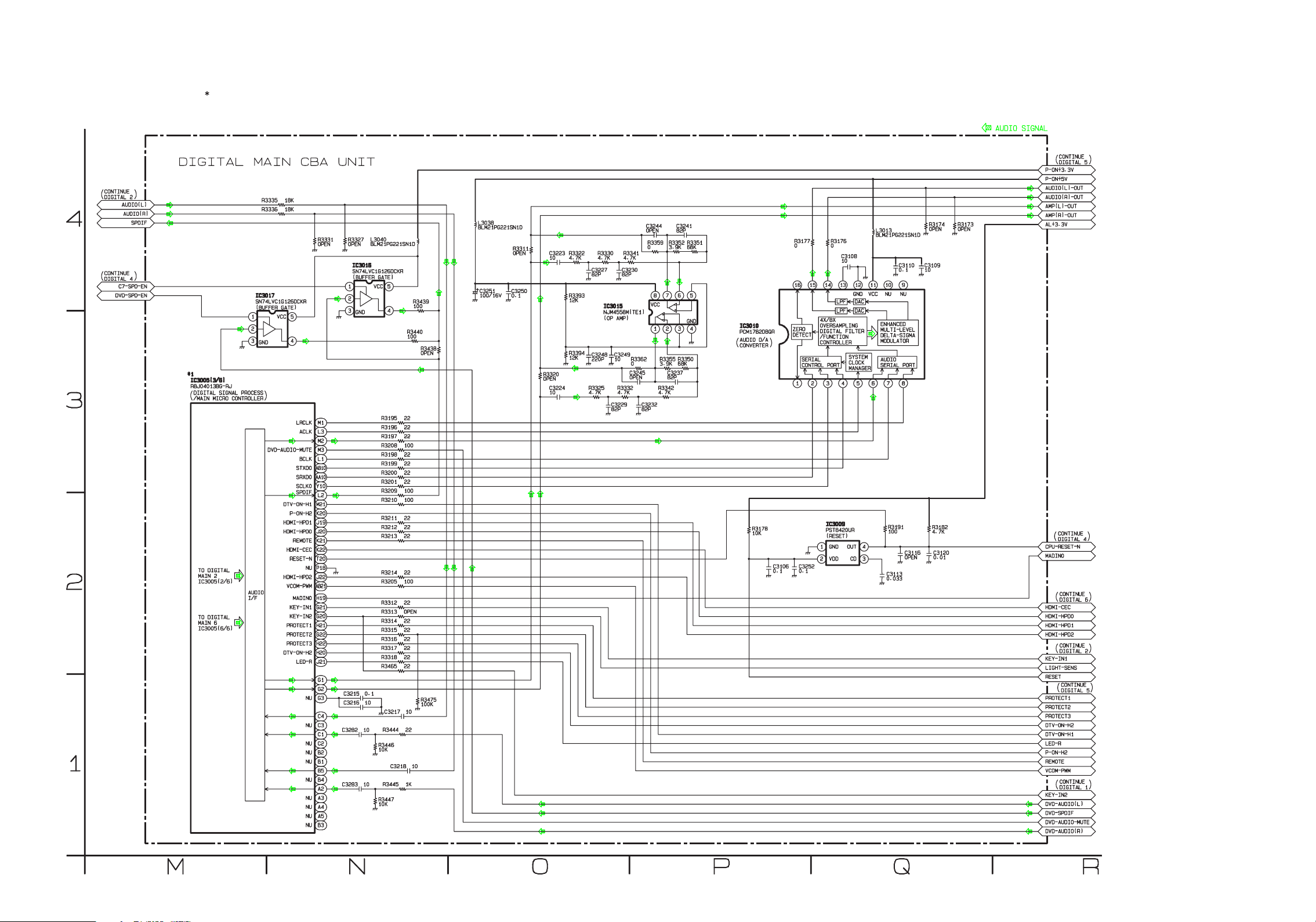The width and height of the screenshot is (1316, 922).
Task: Click the AUDIO SIGNAL legend arrow icon
Action: pos(986,128)
